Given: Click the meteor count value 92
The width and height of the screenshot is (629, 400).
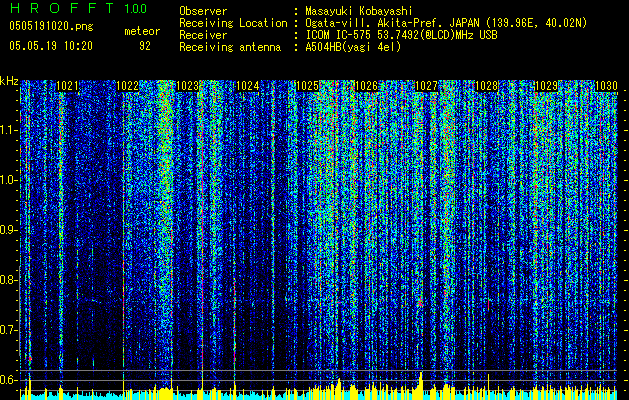Looking at the screenshot, I should (x=145, y=46).
